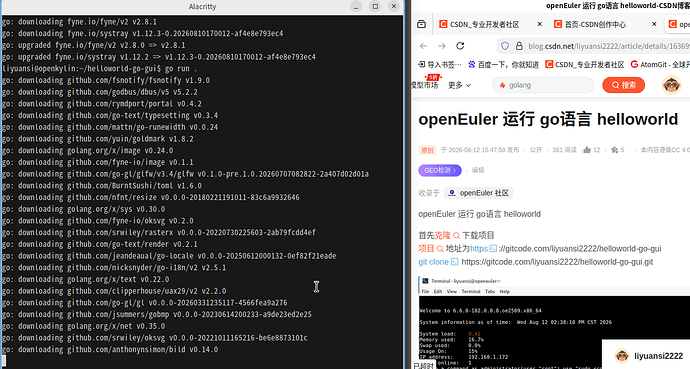Image resolution: width=690 pixels, height=369 pixels.
Task: Click the liyuansi2222 author name at the bottom
Action: click(658, 356)
